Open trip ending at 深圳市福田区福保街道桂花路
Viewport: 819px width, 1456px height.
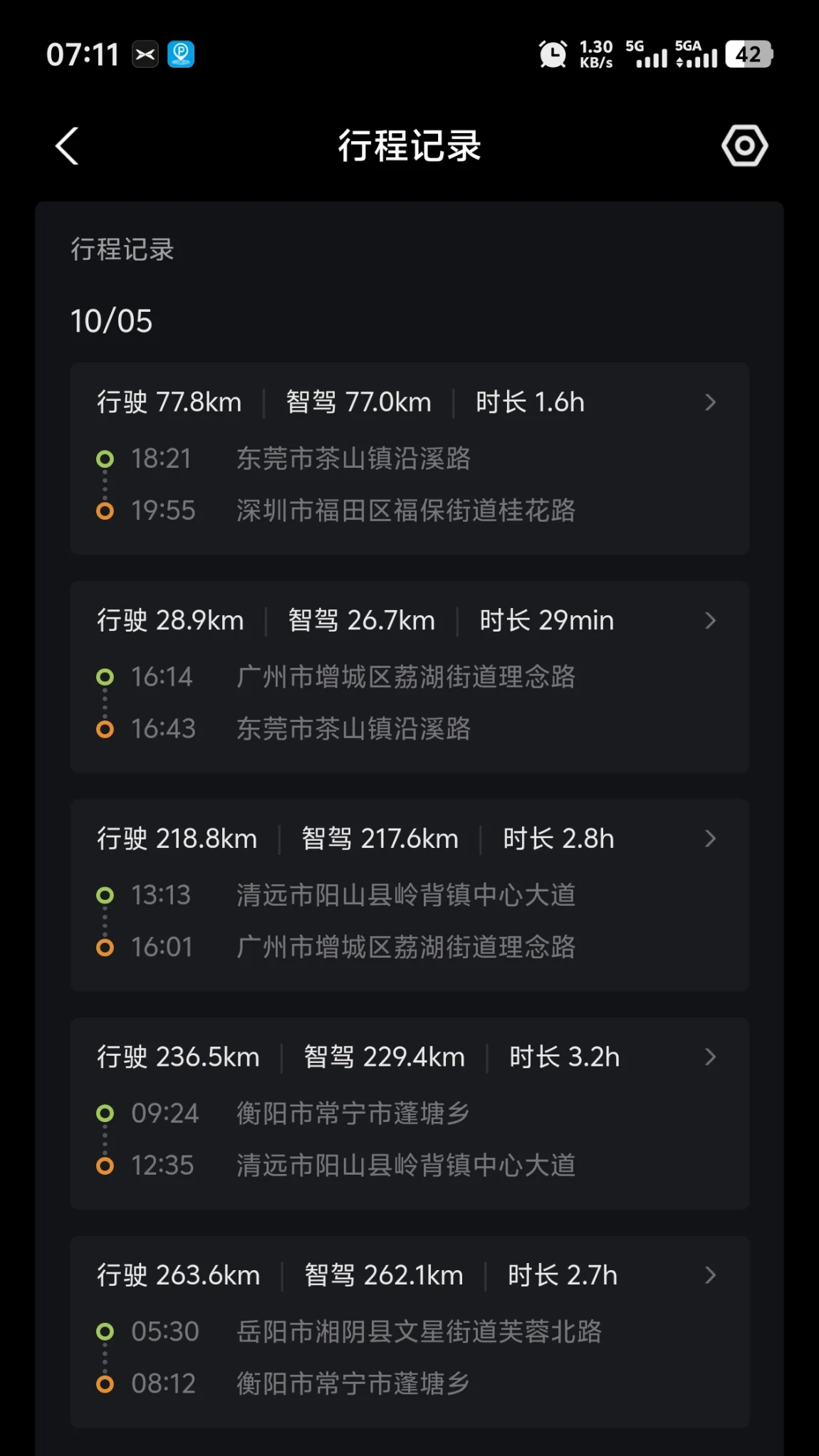(x=405, y=511)
